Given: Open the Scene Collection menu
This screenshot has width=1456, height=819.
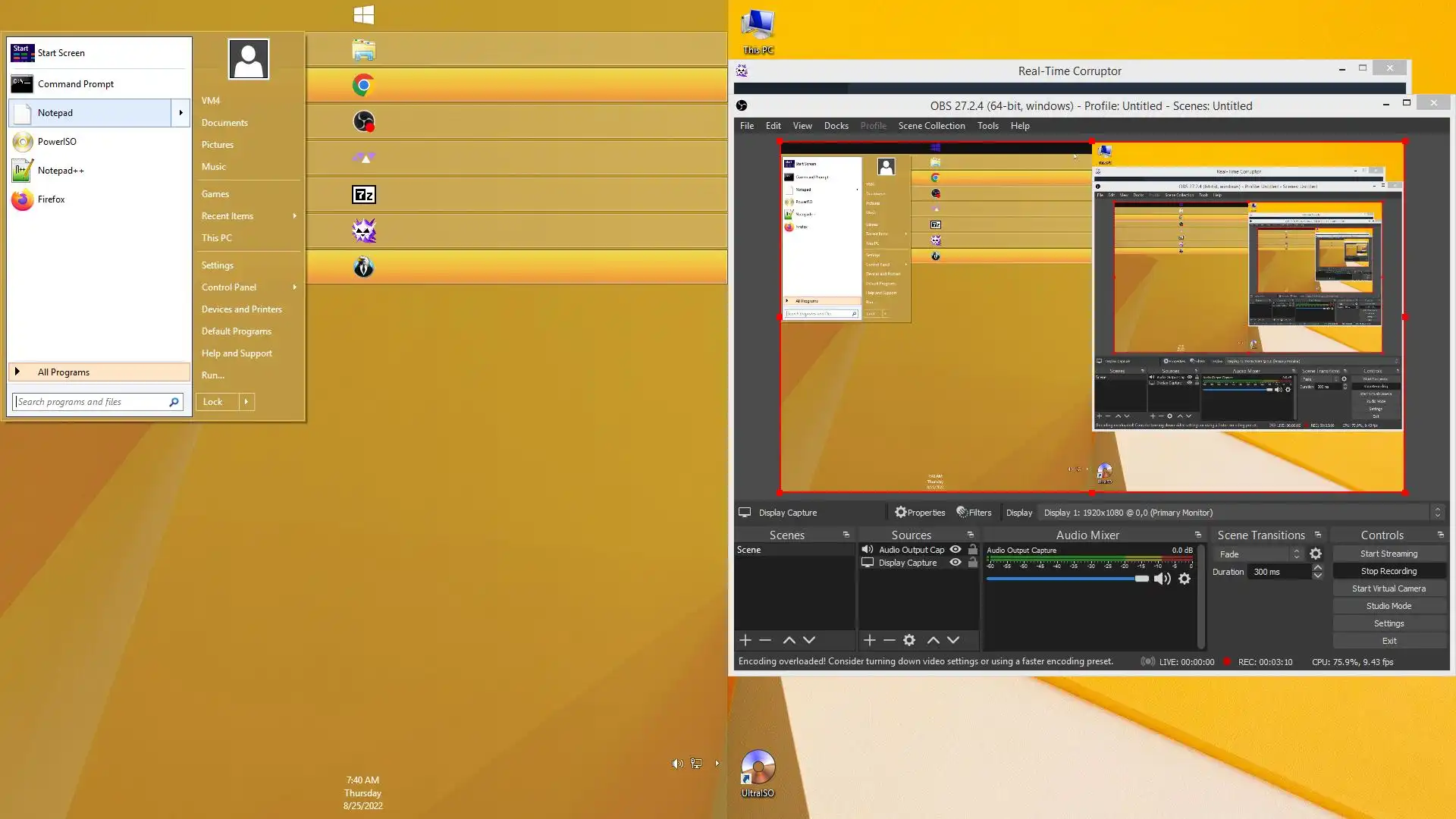Looking at the screenshot, I should point(931,126).
